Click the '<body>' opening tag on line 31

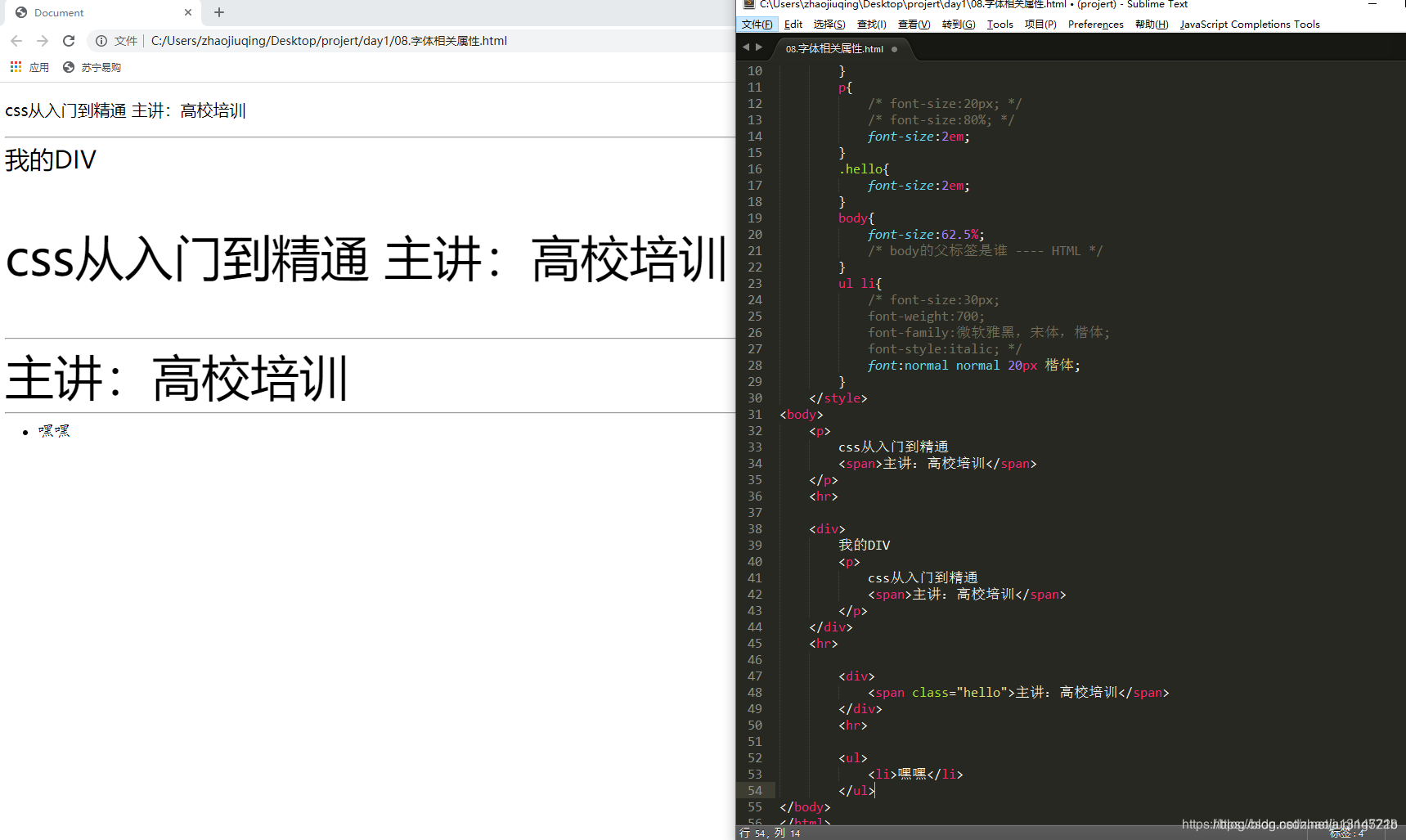pyautogui.click(x=802, y=415)
